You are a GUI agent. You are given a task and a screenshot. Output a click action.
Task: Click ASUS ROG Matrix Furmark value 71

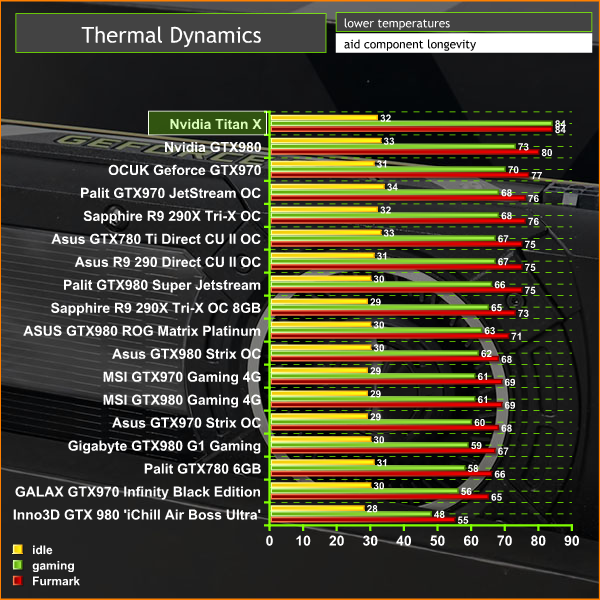(517, 336)
